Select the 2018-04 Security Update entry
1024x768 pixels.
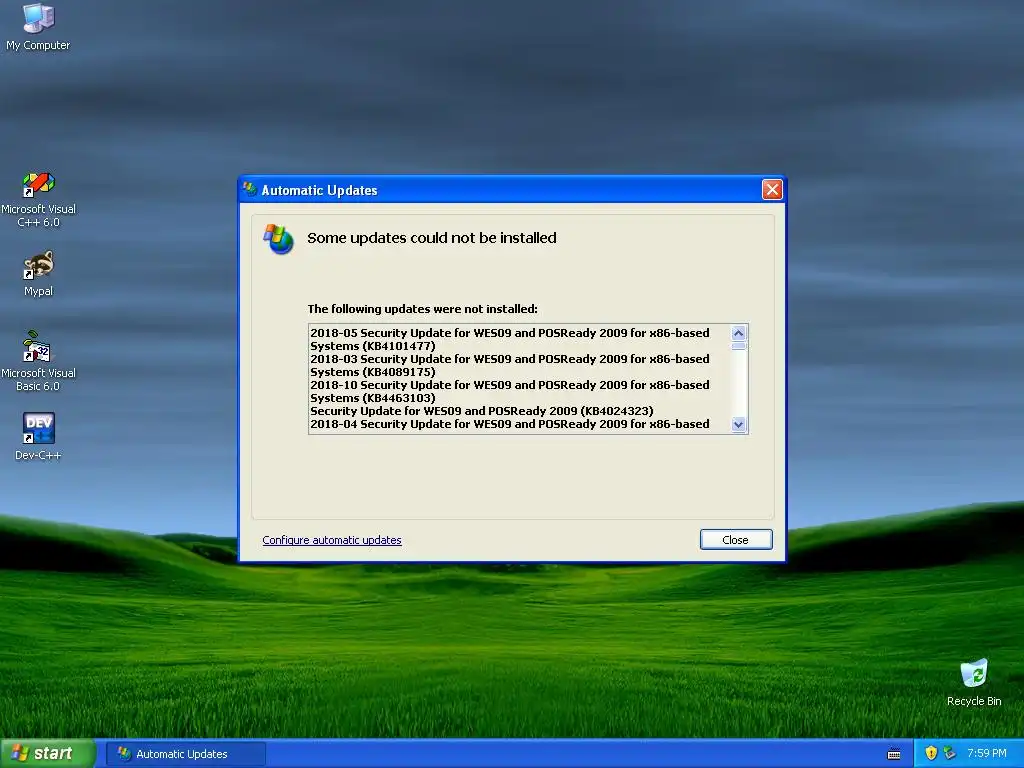click(x=509, y=424)
